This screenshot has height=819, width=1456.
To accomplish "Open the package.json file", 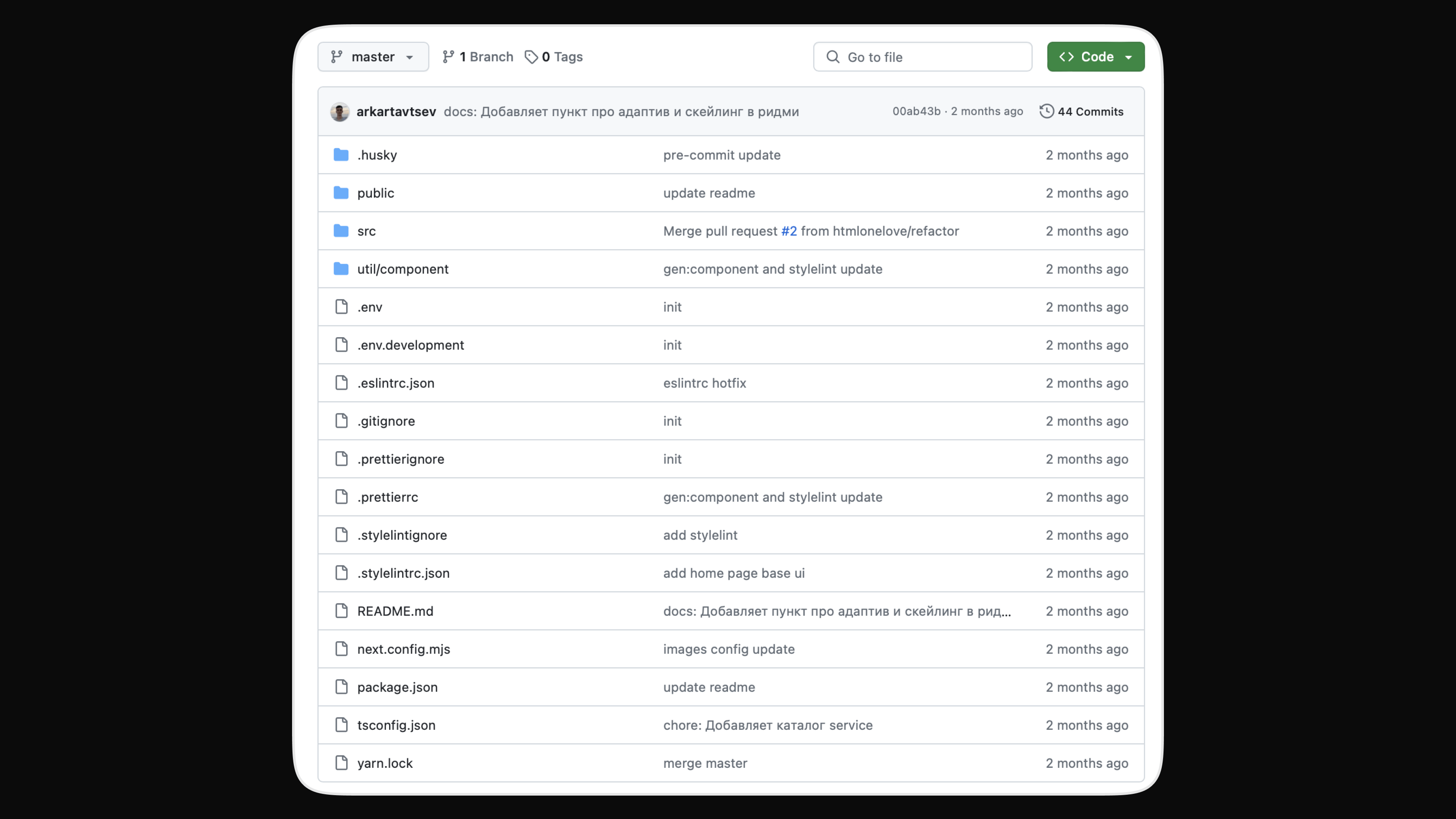I will (x=397, y=687).
